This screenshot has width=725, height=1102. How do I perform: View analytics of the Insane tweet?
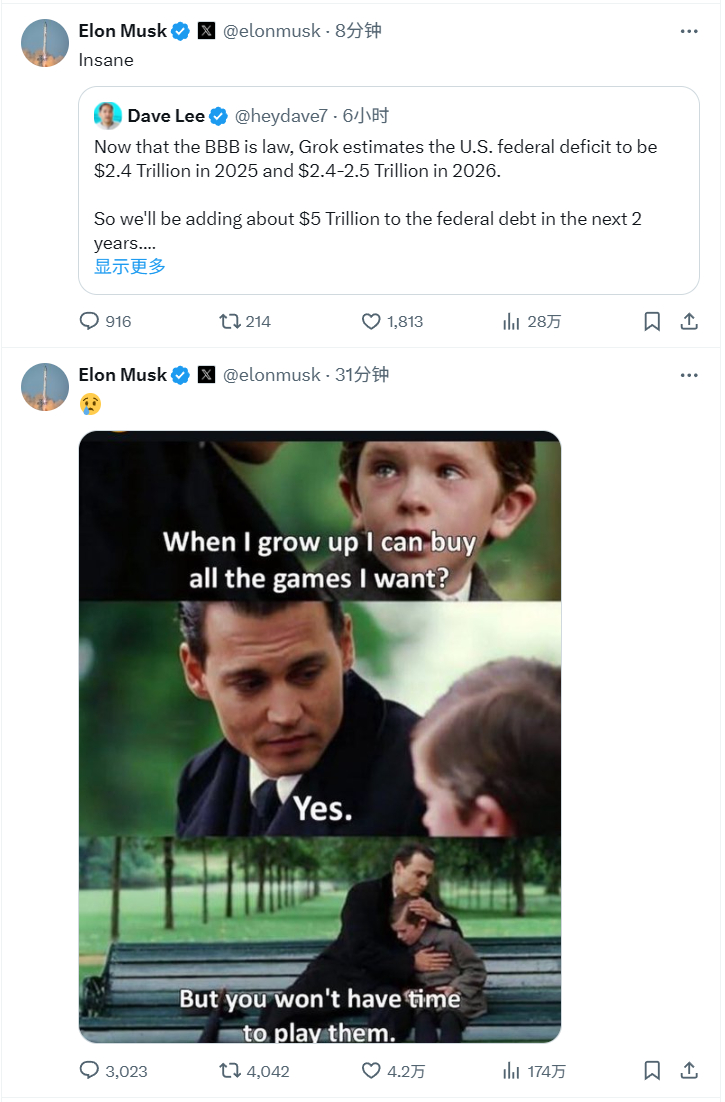(531, 321)
